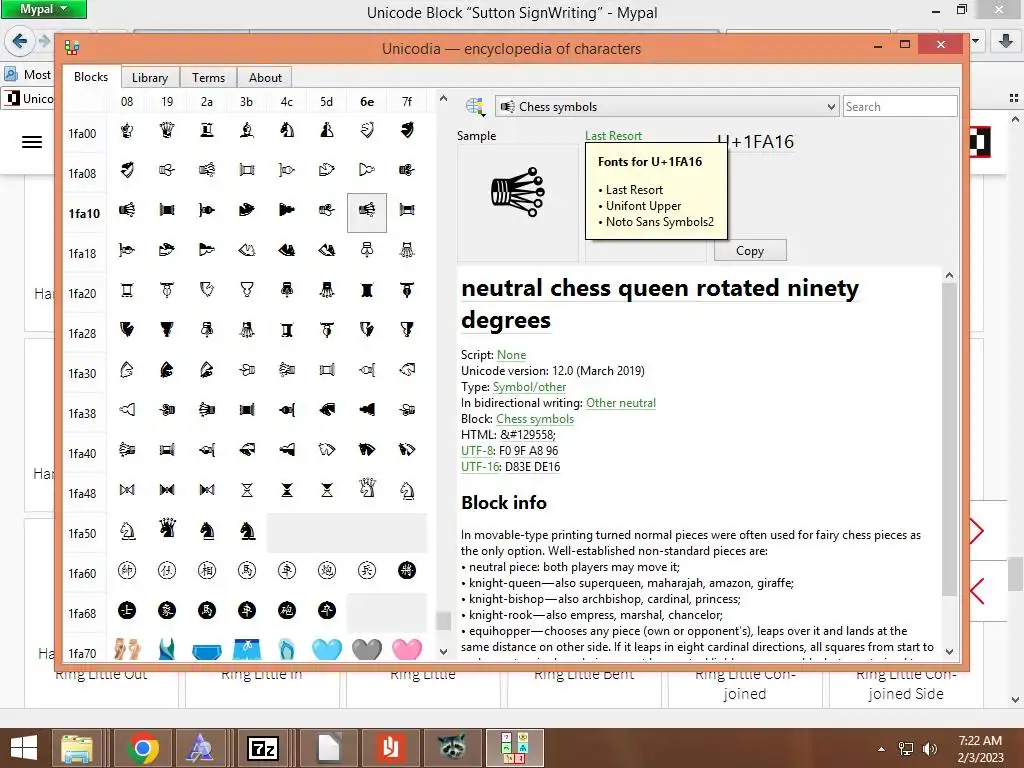1024x768 pixels.
Task: Open the About tab
Action: pyautogui.click(x=265, y=78)
